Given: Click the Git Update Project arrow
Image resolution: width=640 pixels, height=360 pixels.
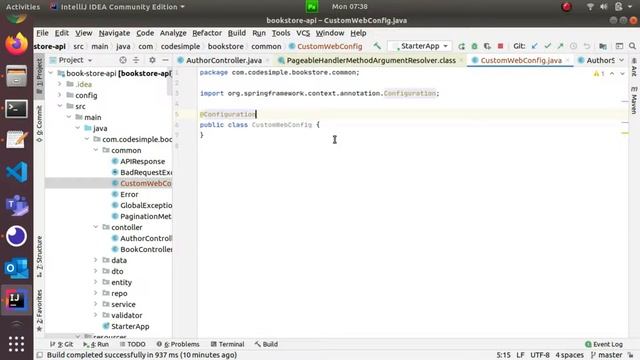Looking at the screenshot, I should tap(535, 46).
